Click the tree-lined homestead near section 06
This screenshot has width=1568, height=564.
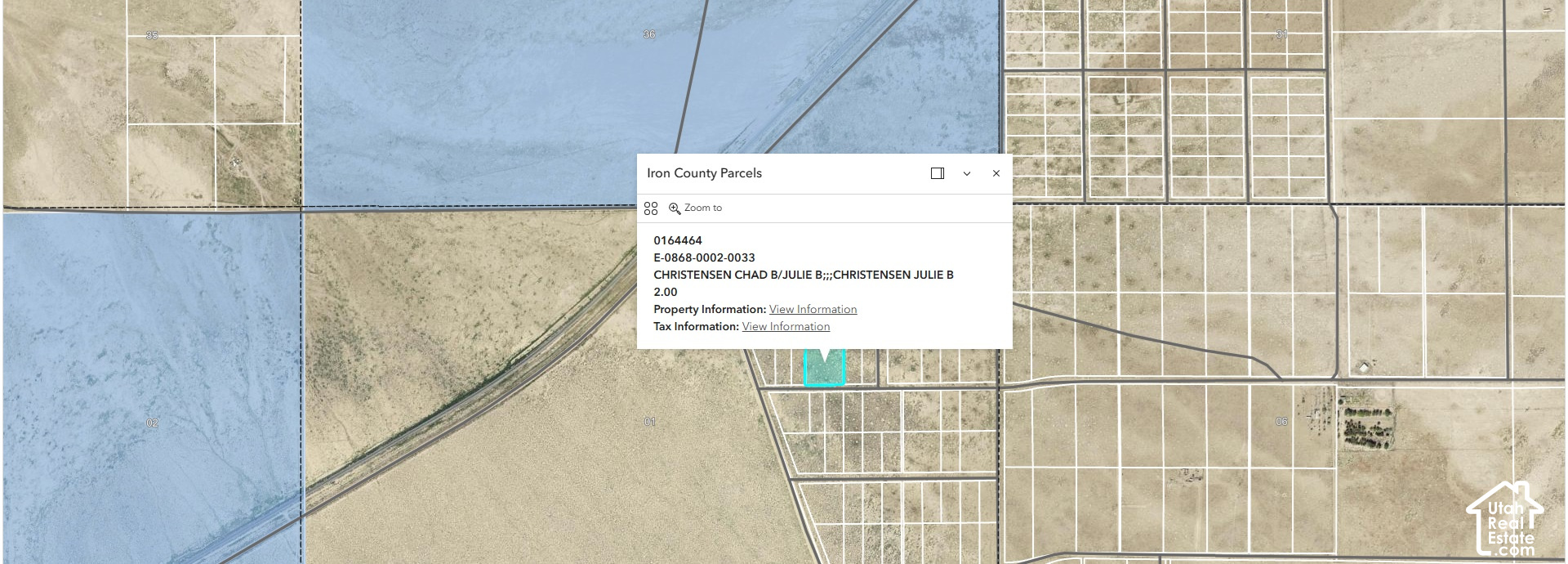pos(1367,427)
